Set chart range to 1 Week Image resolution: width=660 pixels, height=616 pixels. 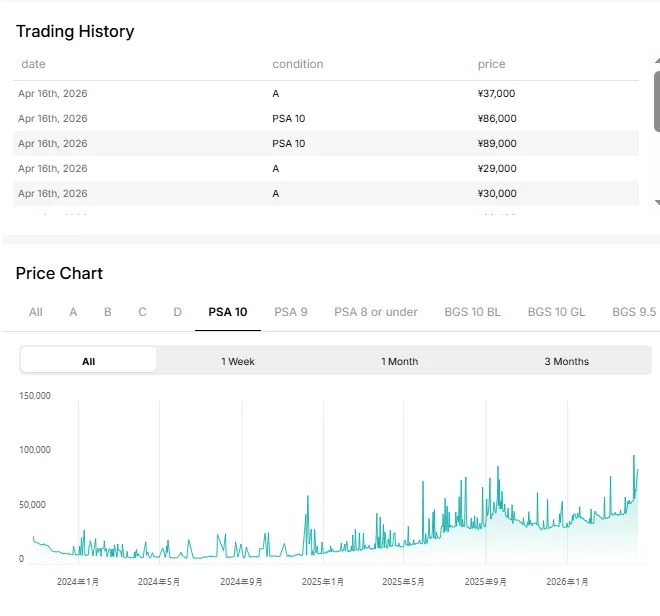pyautogui.click(x=240, y=361)
